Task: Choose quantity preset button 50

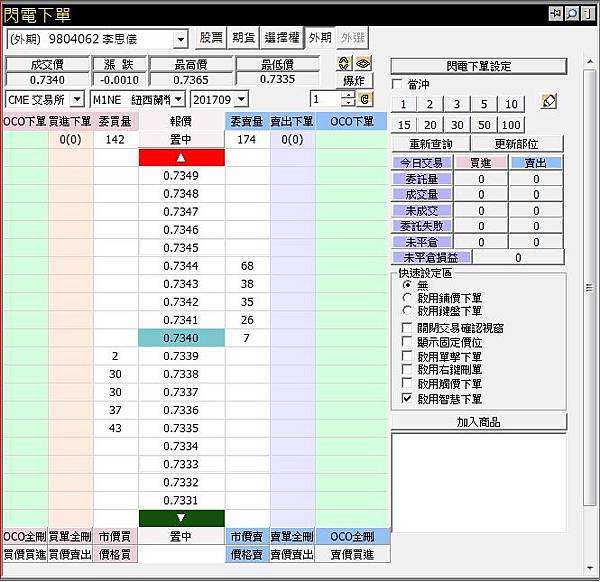Action: pos(484,125)
